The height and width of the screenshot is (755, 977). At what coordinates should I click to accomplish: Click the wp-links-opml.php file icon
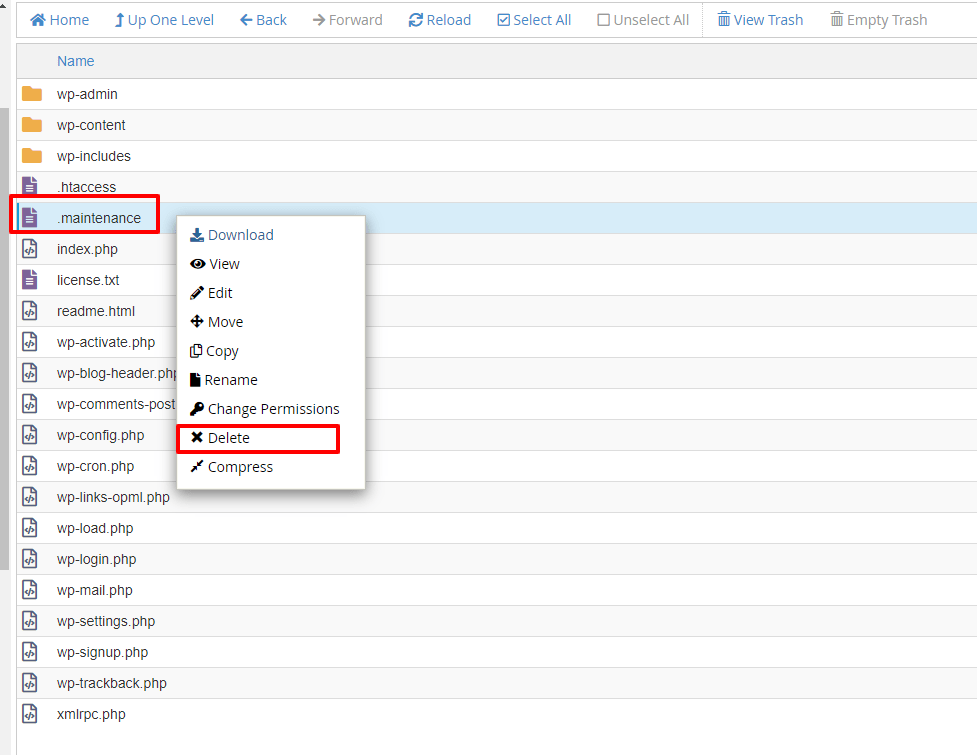coord(30,497)
